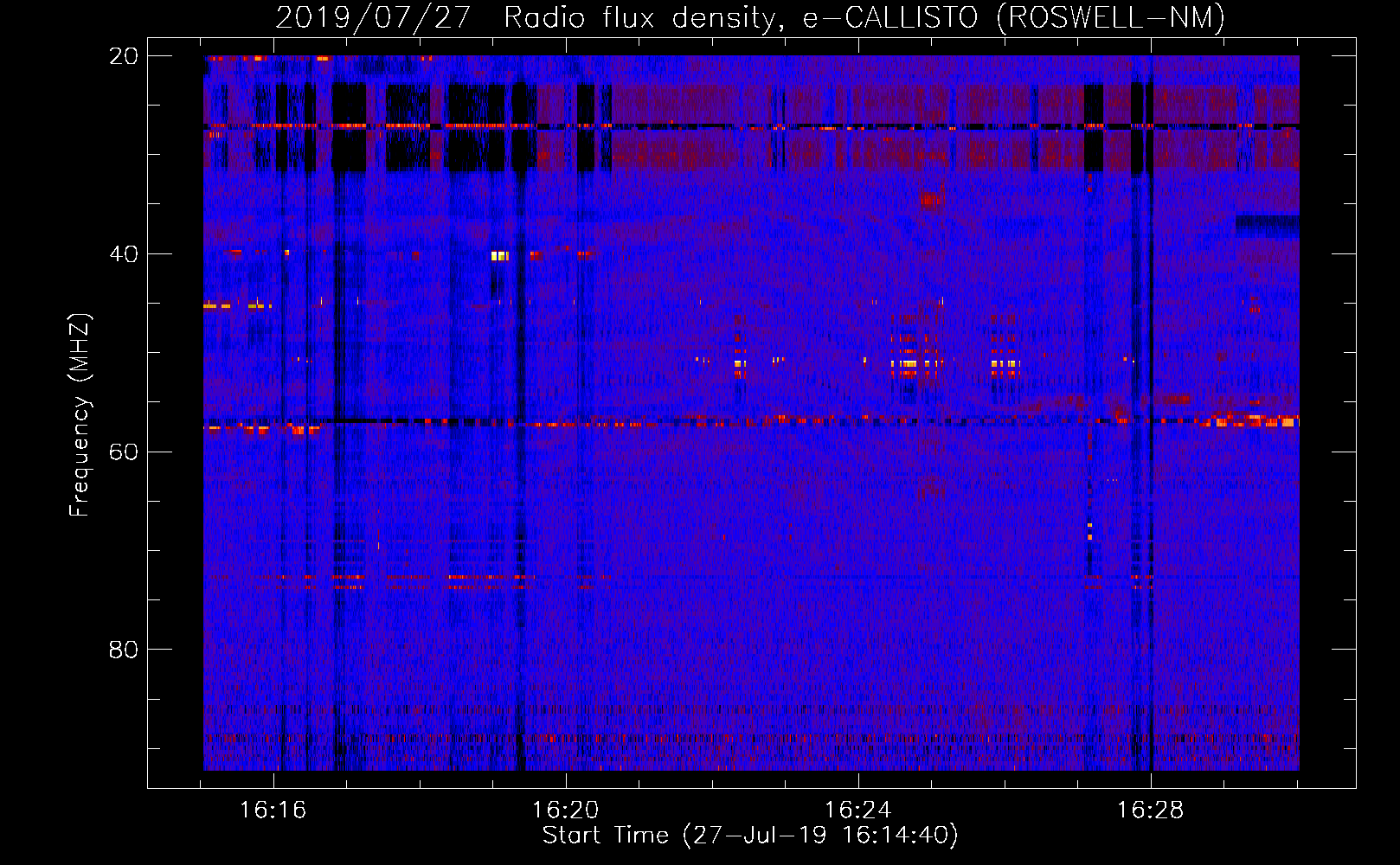Click the date '2019/07/27' in the title
Image resolution: width=1400 pixels, height=865 pixels.
tap(373, 17)
